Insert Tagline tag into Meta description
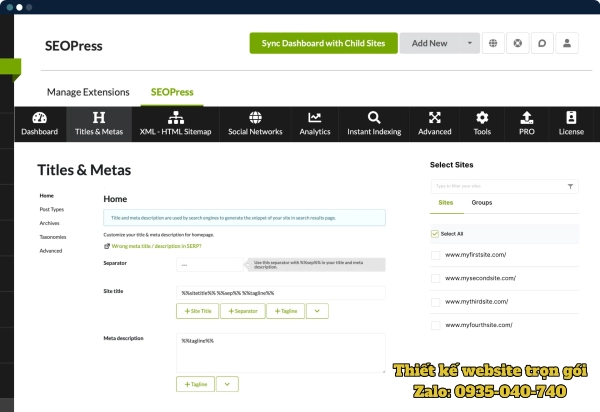 (195, 384)
